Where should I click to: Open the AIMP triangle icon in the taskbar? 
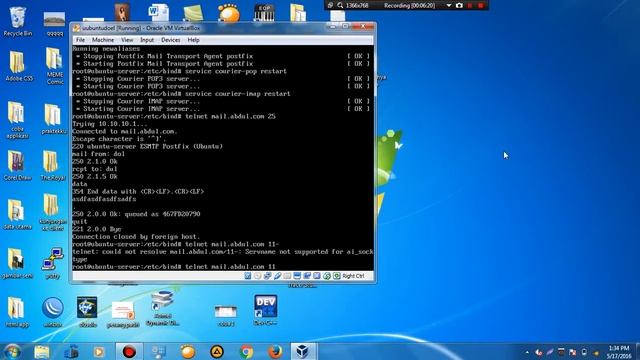[217, 351]
